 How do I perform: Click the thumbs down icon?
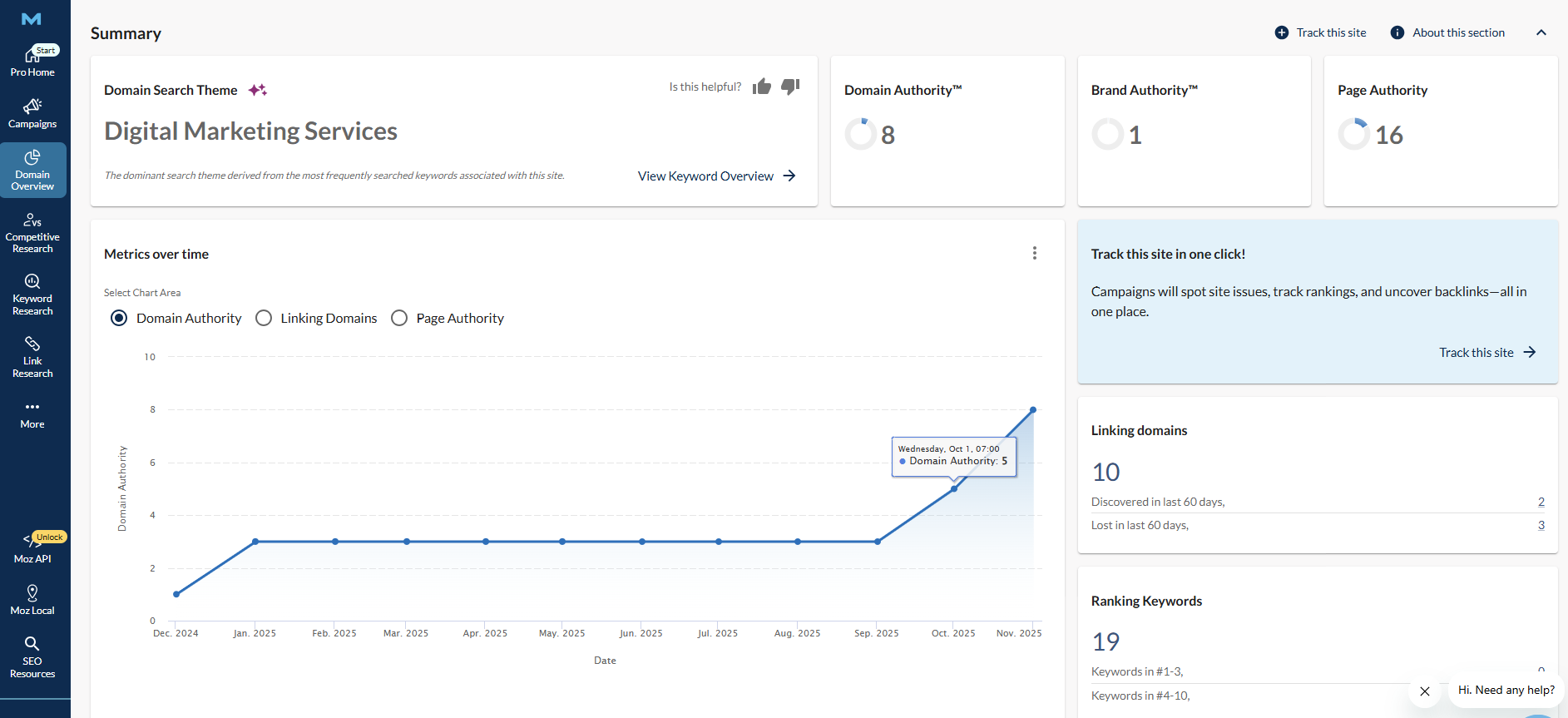(790, 87)
